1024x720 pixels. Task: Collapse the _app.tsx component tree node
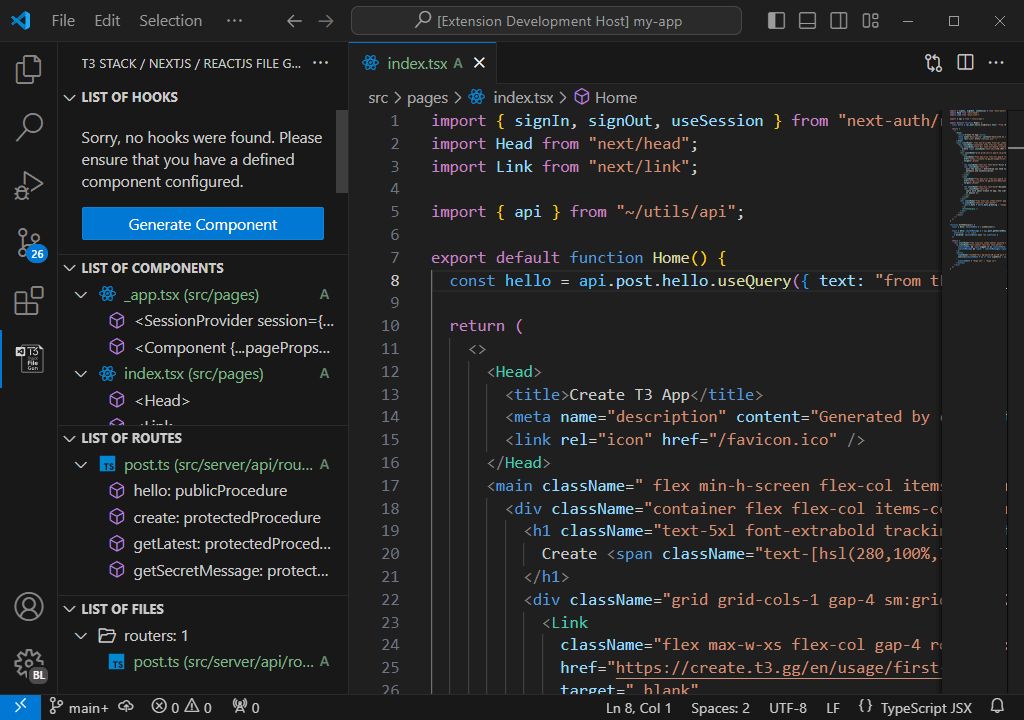point(82,295)
